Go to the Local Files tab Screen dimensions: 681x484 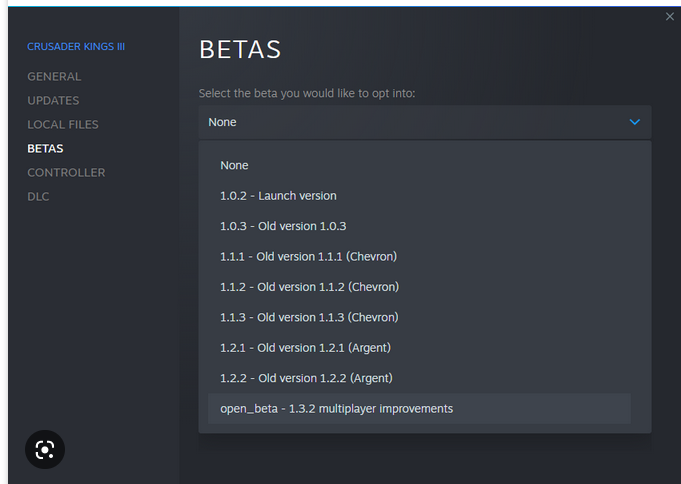click(62, 125)
